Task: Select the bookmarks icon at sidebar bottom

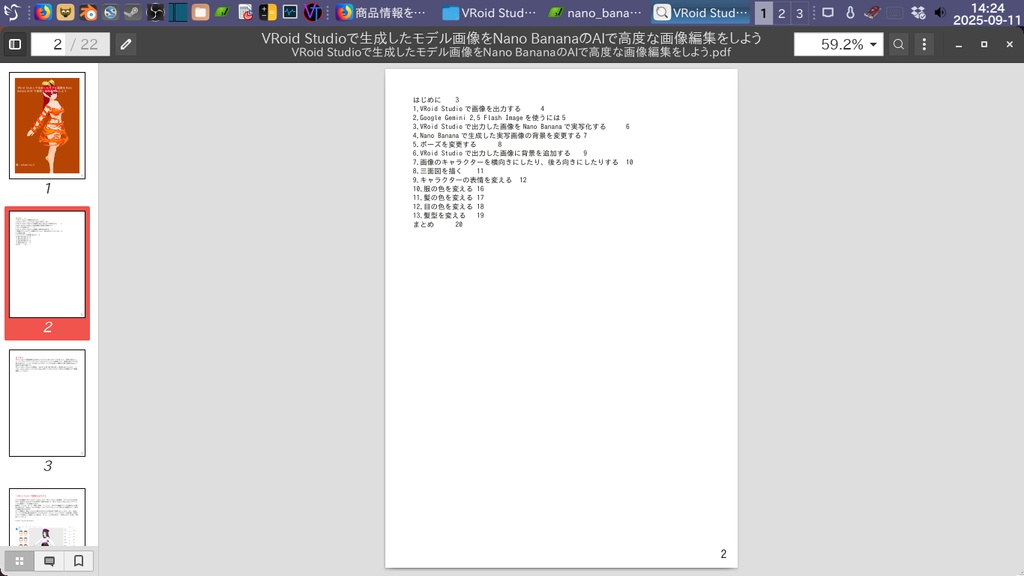Action: 78,561
